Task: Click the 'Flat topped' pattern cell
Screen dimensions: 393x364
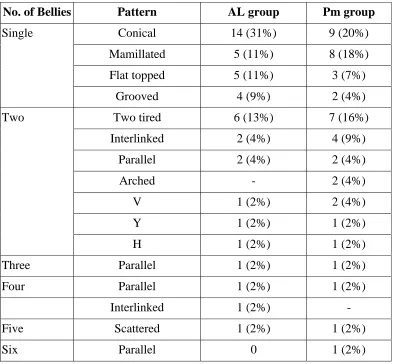Action: click(x=137, y=75)
